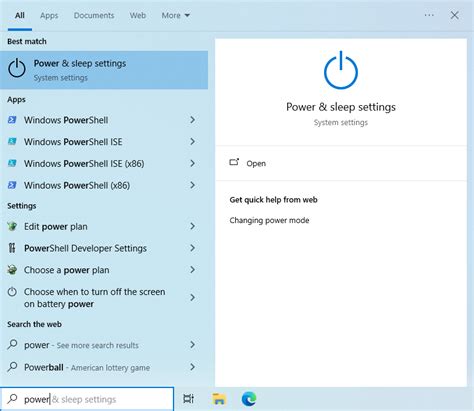Viewport: 474px width, 411px height.
Task: Expand Windows PowerShell (x86) chevron
Action: pyautogui.click(x=193, y=185)
